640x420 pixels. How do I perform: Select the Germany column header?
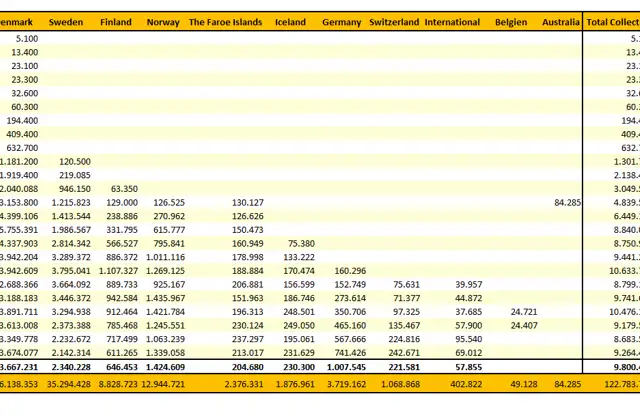(x=342, y=22)
